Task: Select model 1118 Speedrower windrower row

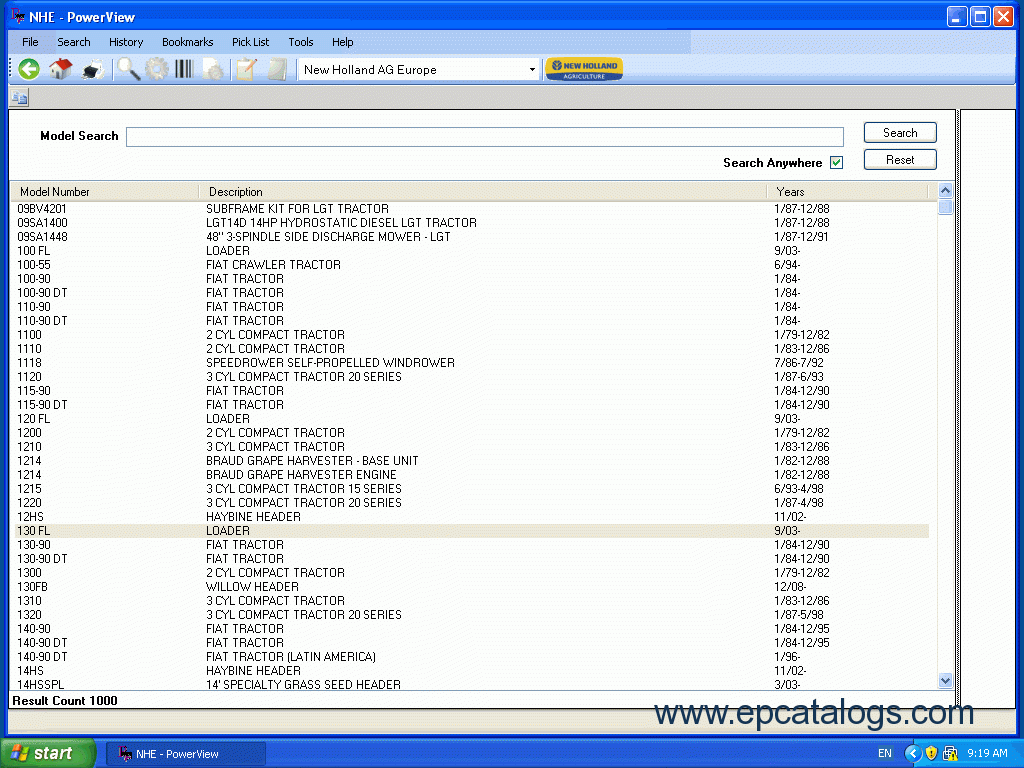Action: coord(472,362)
